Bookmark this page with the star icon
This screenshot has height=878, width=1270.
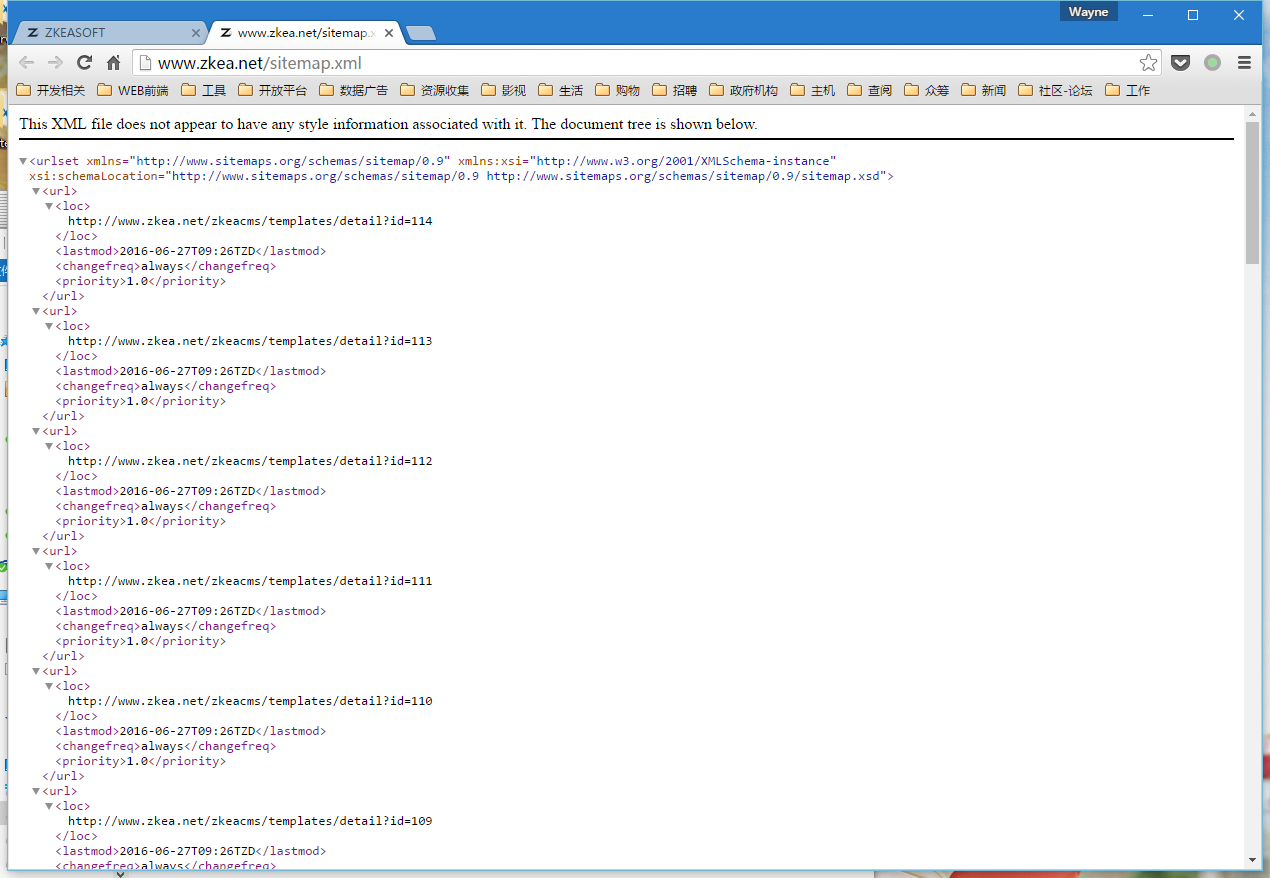[1149, 63]
